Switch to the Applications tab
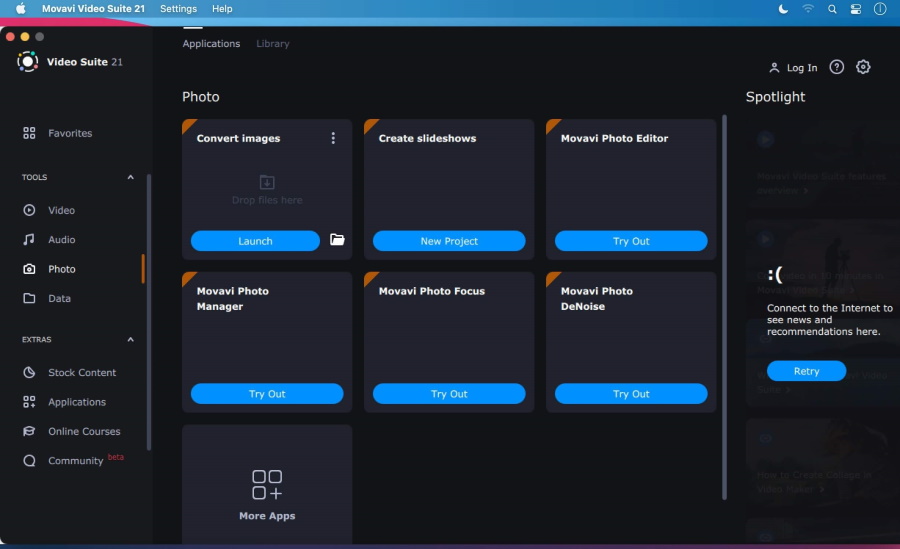900x549 pixels. click(211, 44)
